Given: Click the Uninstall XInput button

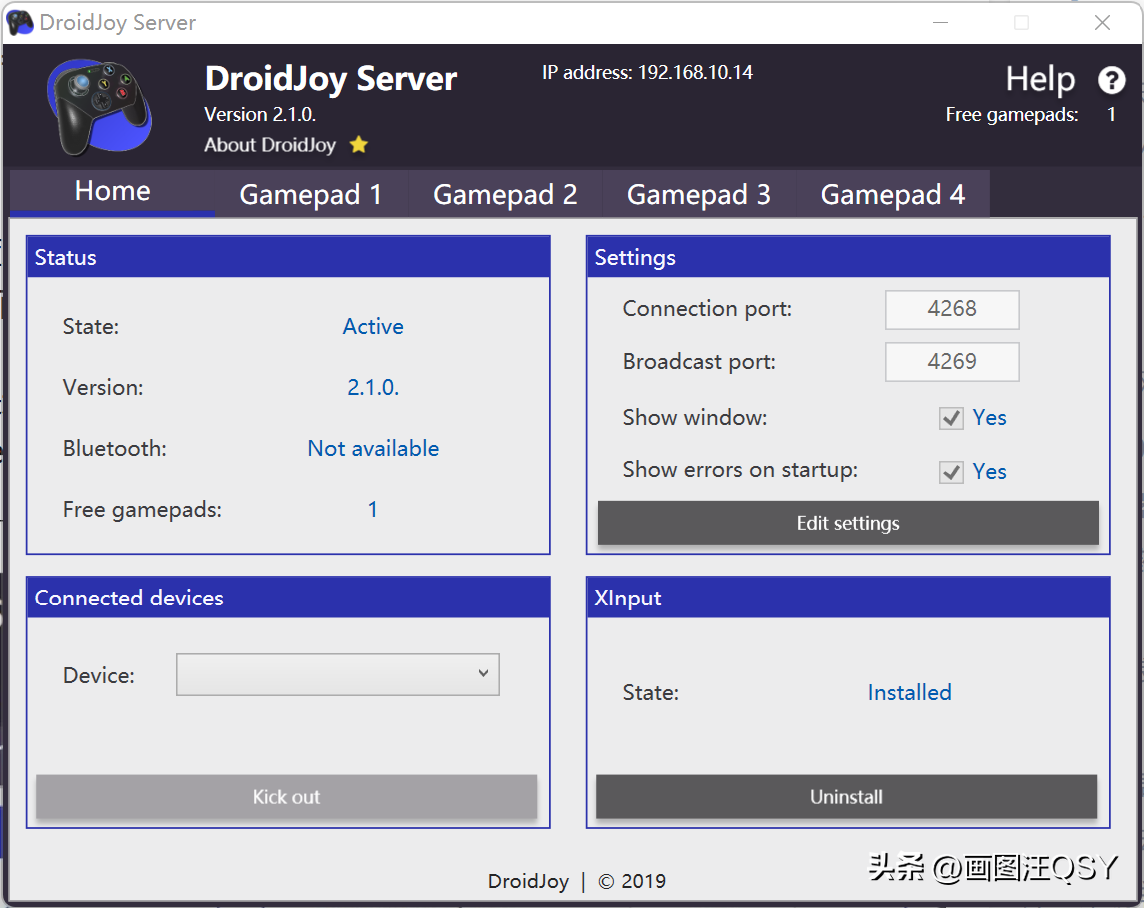Looking at the screenshot, I should pos(846,796).
